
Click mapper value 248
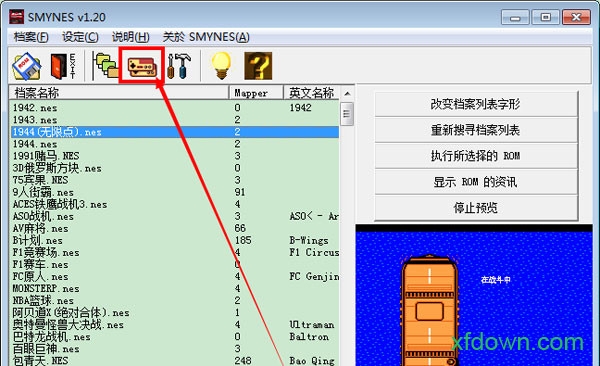(243, 361)
